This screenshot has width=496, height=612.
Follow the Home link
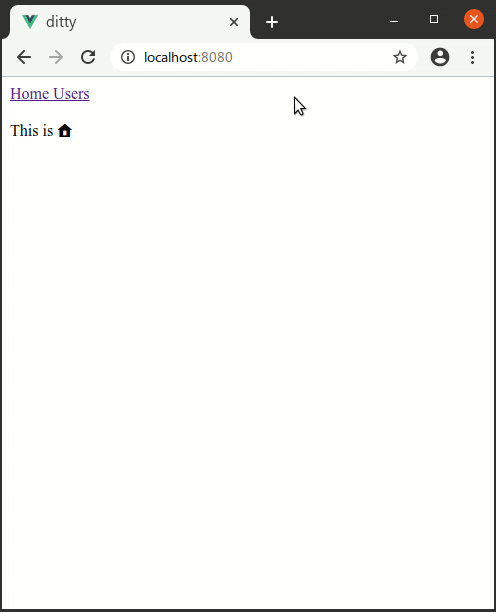(x=30, y=94)
